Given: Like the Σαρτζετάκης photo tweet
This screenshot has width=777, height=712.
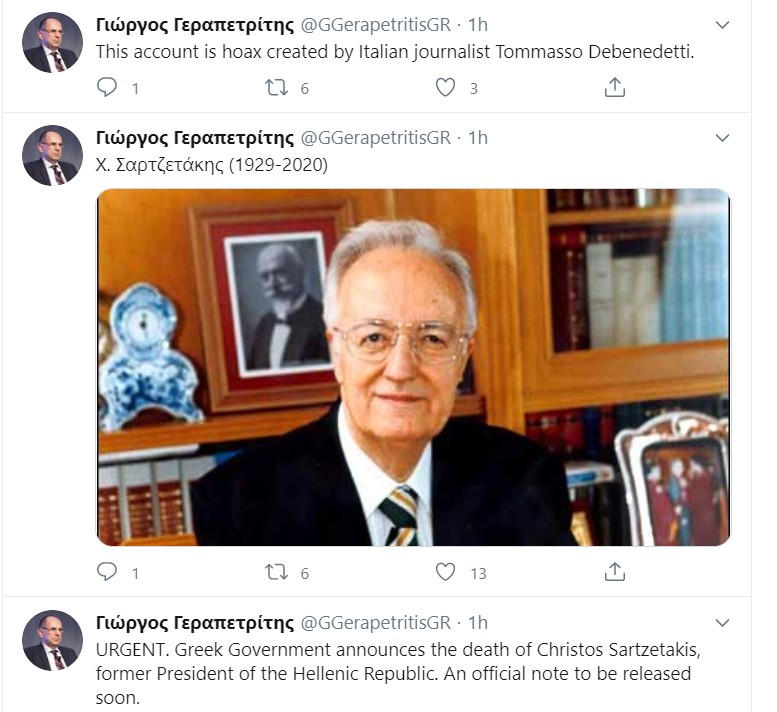Looking at the screenshot, I should 445,572.
